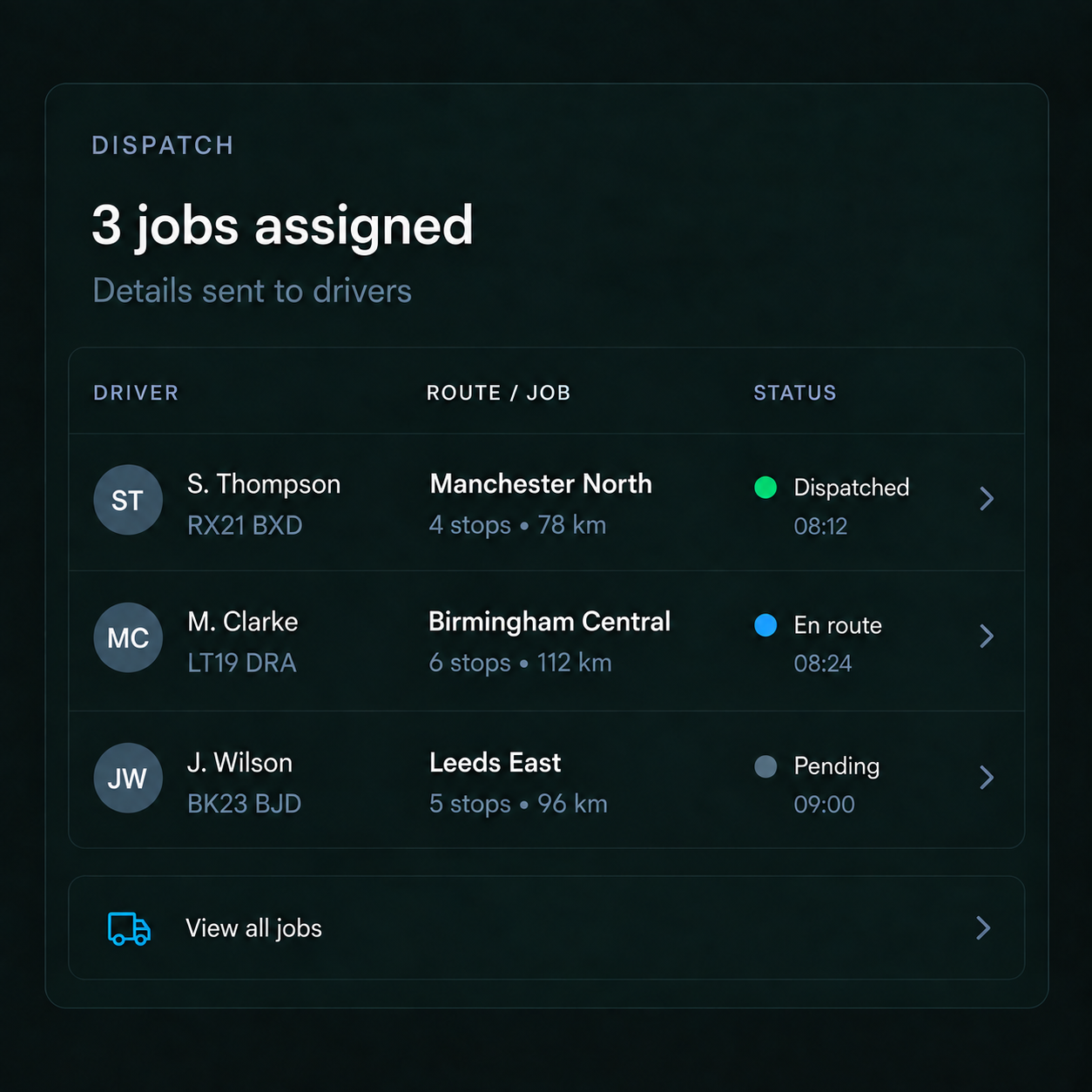This screenshot has height=1092, width=1092.
Task: Click the DISPATCH section label
Action: [163, 145]
